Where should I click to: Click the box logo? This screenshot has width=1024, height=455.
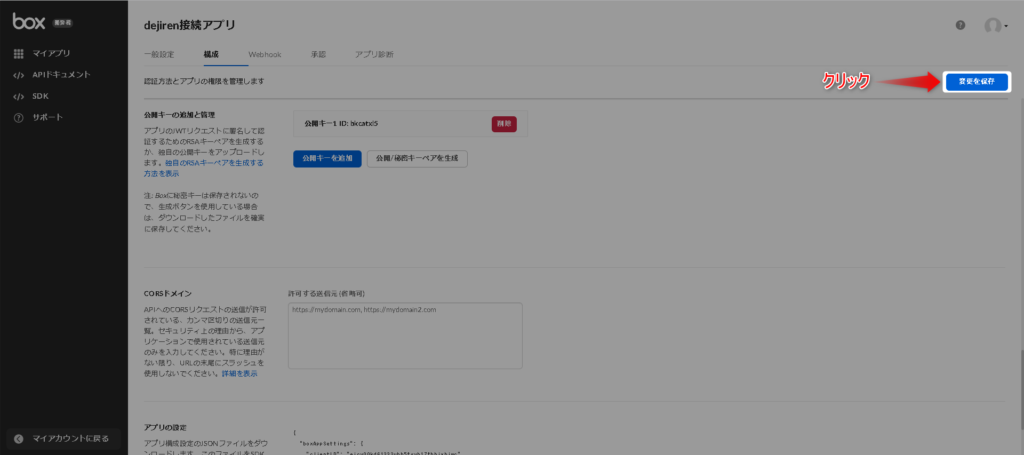point(29,22)
